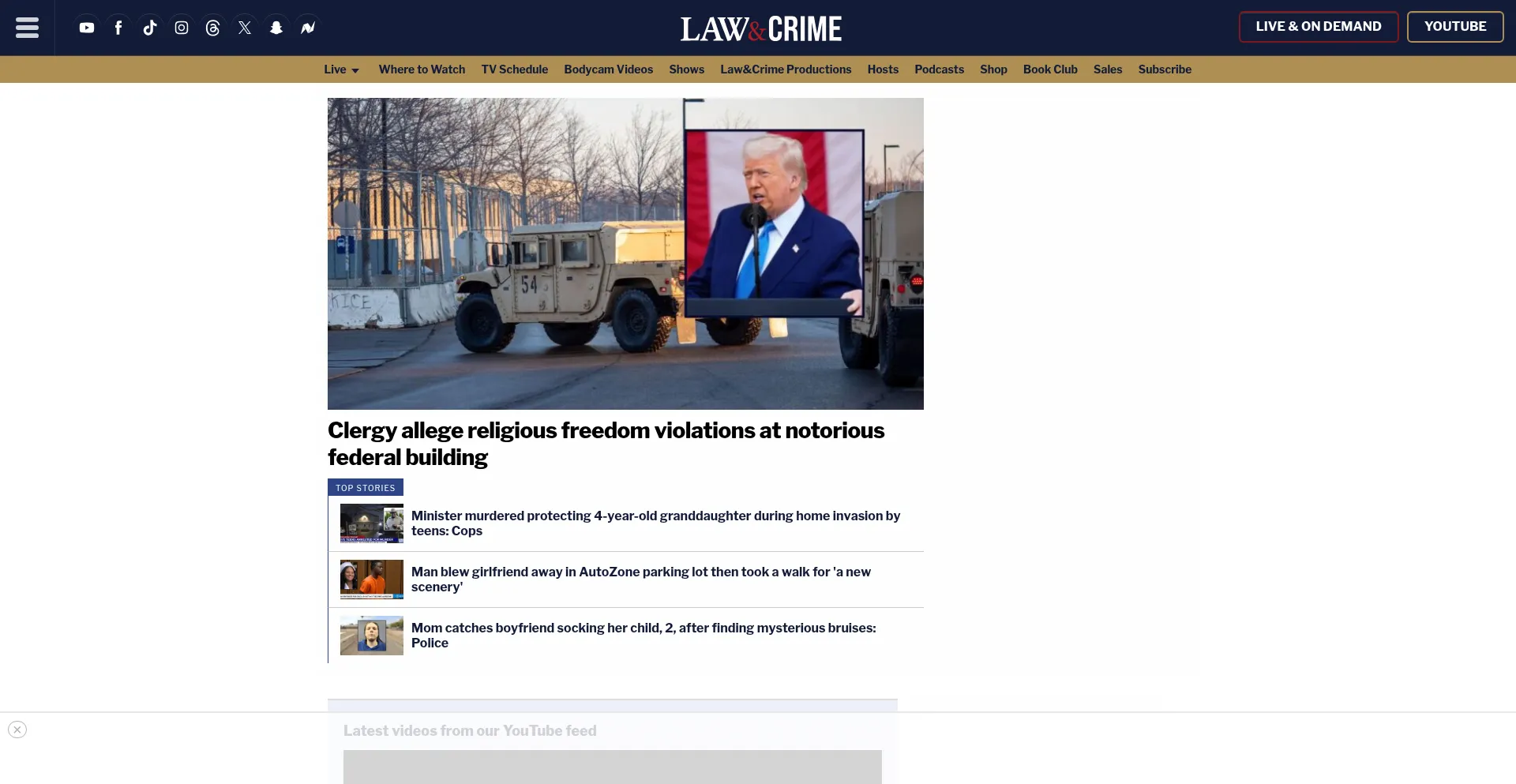The width and height of the screenshot is (1516, 784).
Task: Open the Minister murdered story thumbnail
Action: point(372,523)
